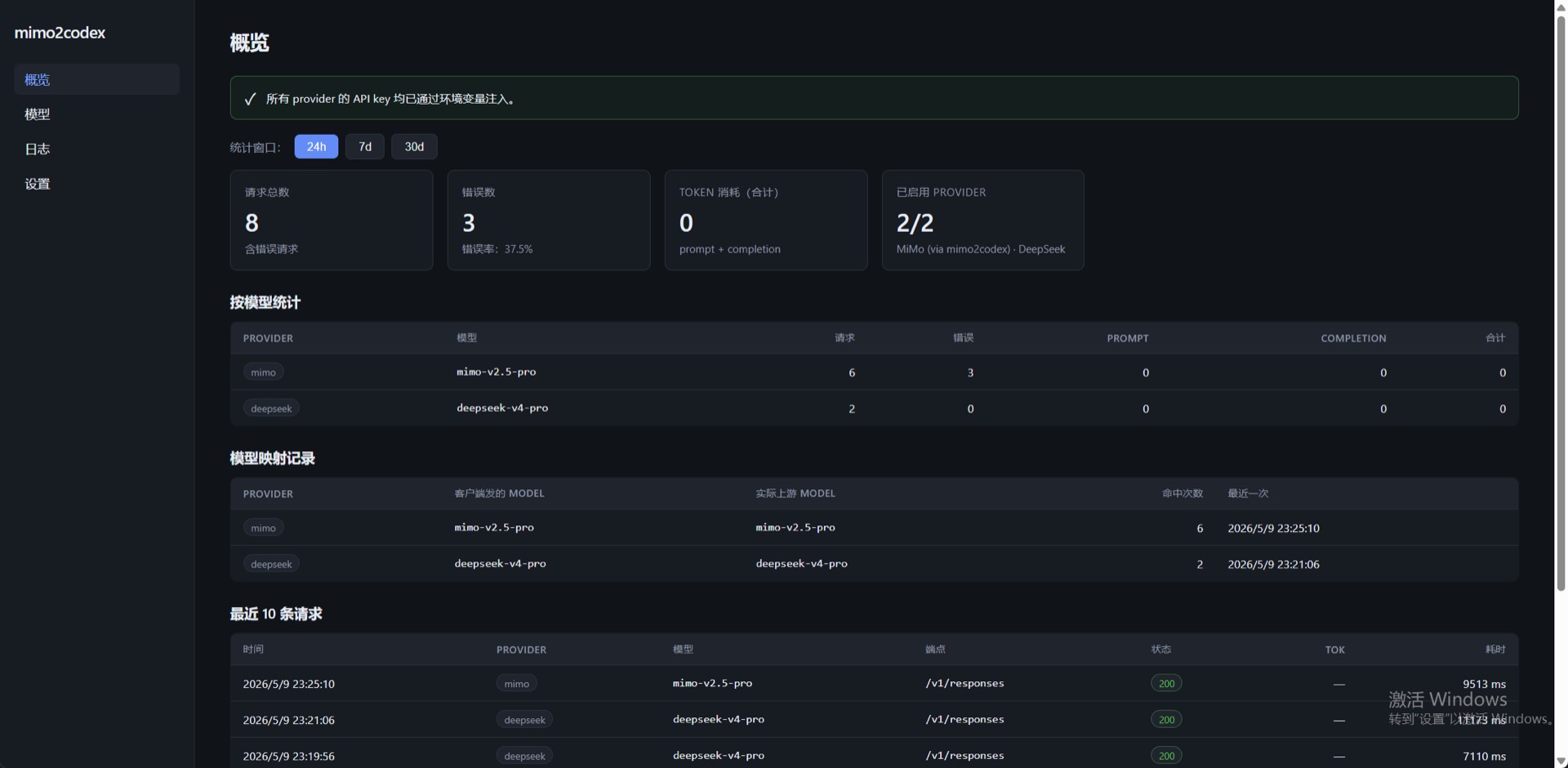This screenshot has width=1568, height=768.
Task: Click mimo badge in 按模型统计 table
Action: pos(263,372)
